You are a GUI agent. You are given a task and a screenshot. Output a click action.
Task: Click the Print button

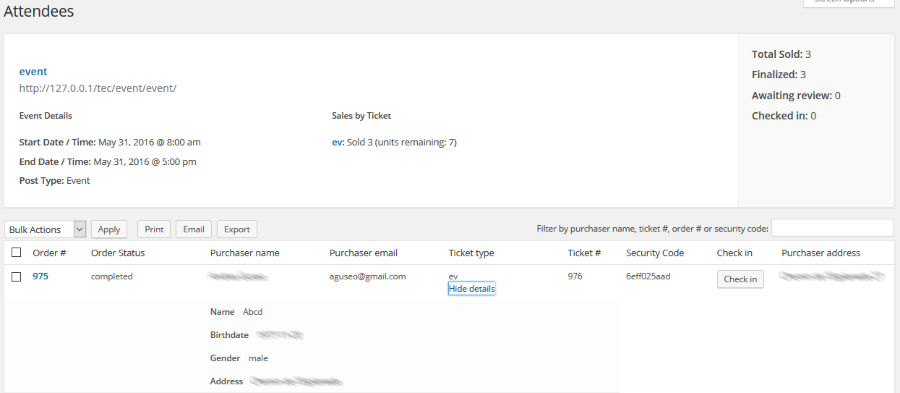pyautogui.click(x=154, y=229)
